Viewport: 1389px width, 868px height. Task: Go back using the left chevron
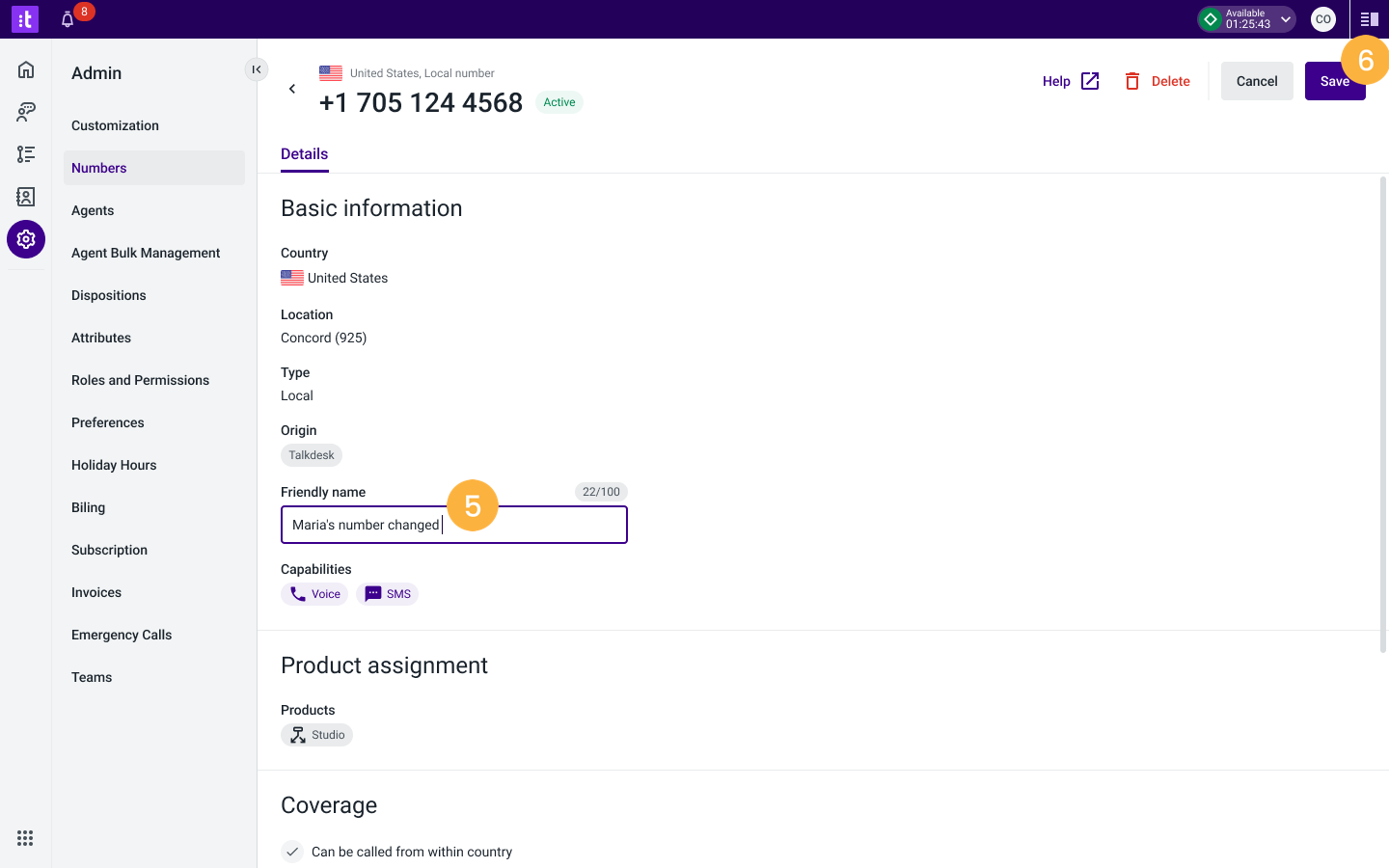292,89
